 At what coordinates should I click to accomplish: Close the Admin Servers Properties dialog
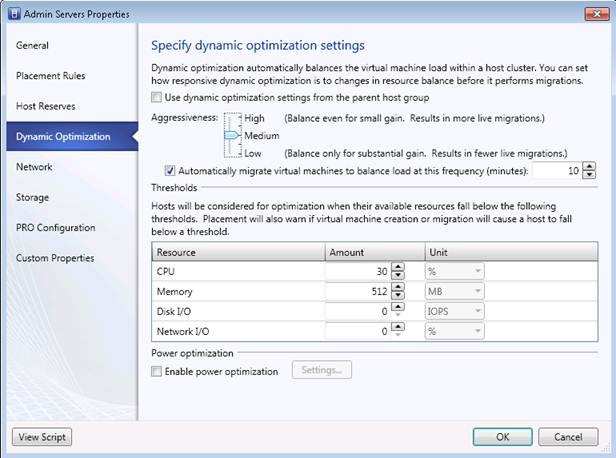[597, 14]
